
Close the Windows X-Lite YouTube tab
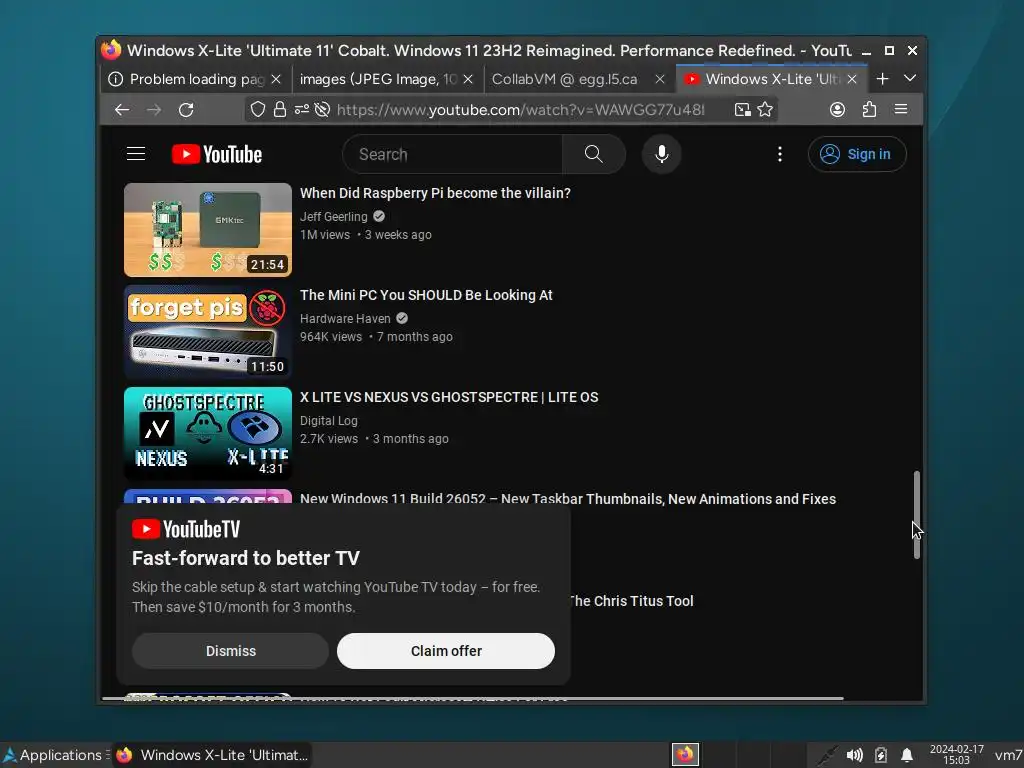pyautogui.click(x=852, y=79)
